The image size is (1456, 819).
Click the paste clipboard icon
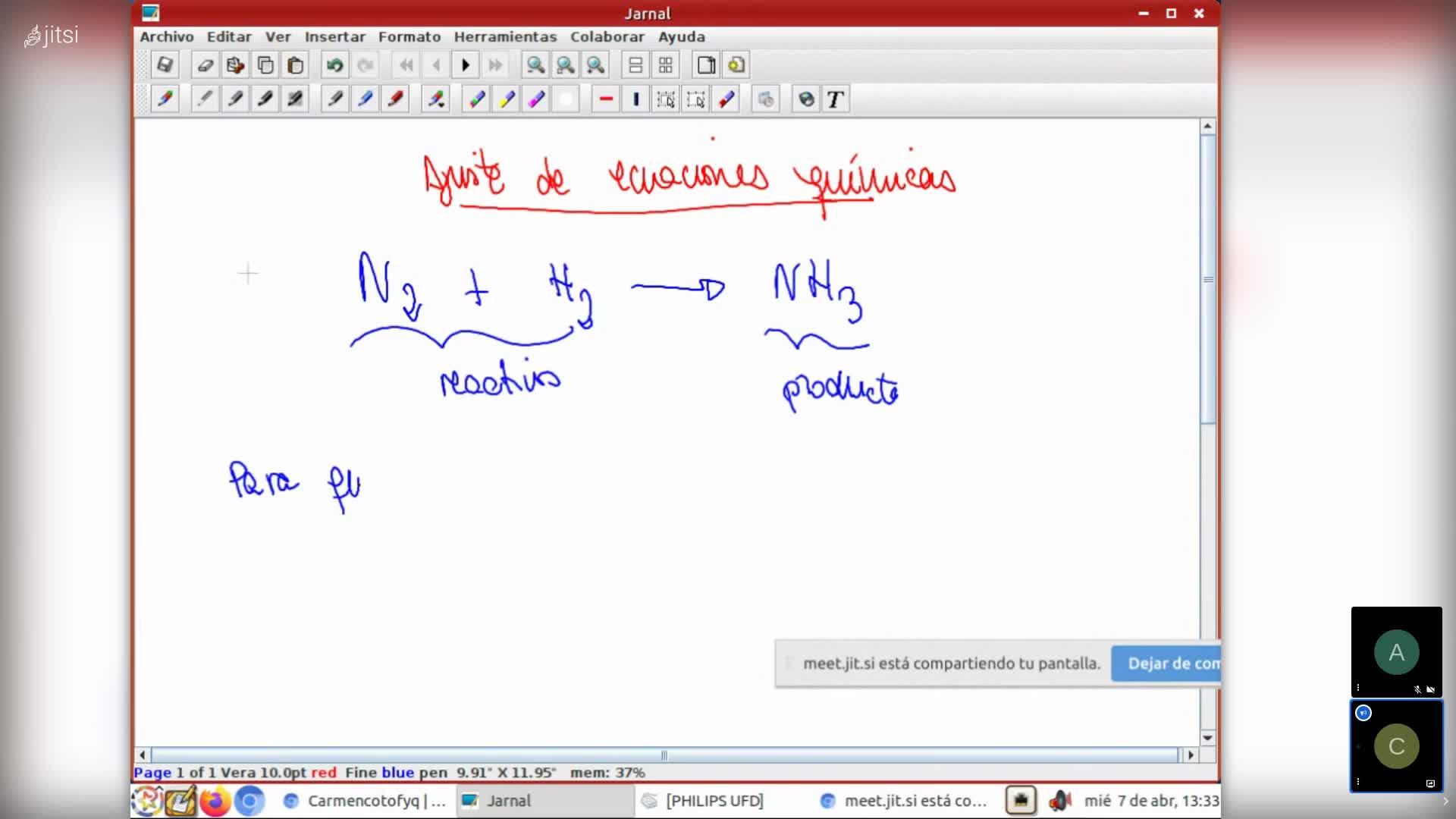click(x=296, y=65)
